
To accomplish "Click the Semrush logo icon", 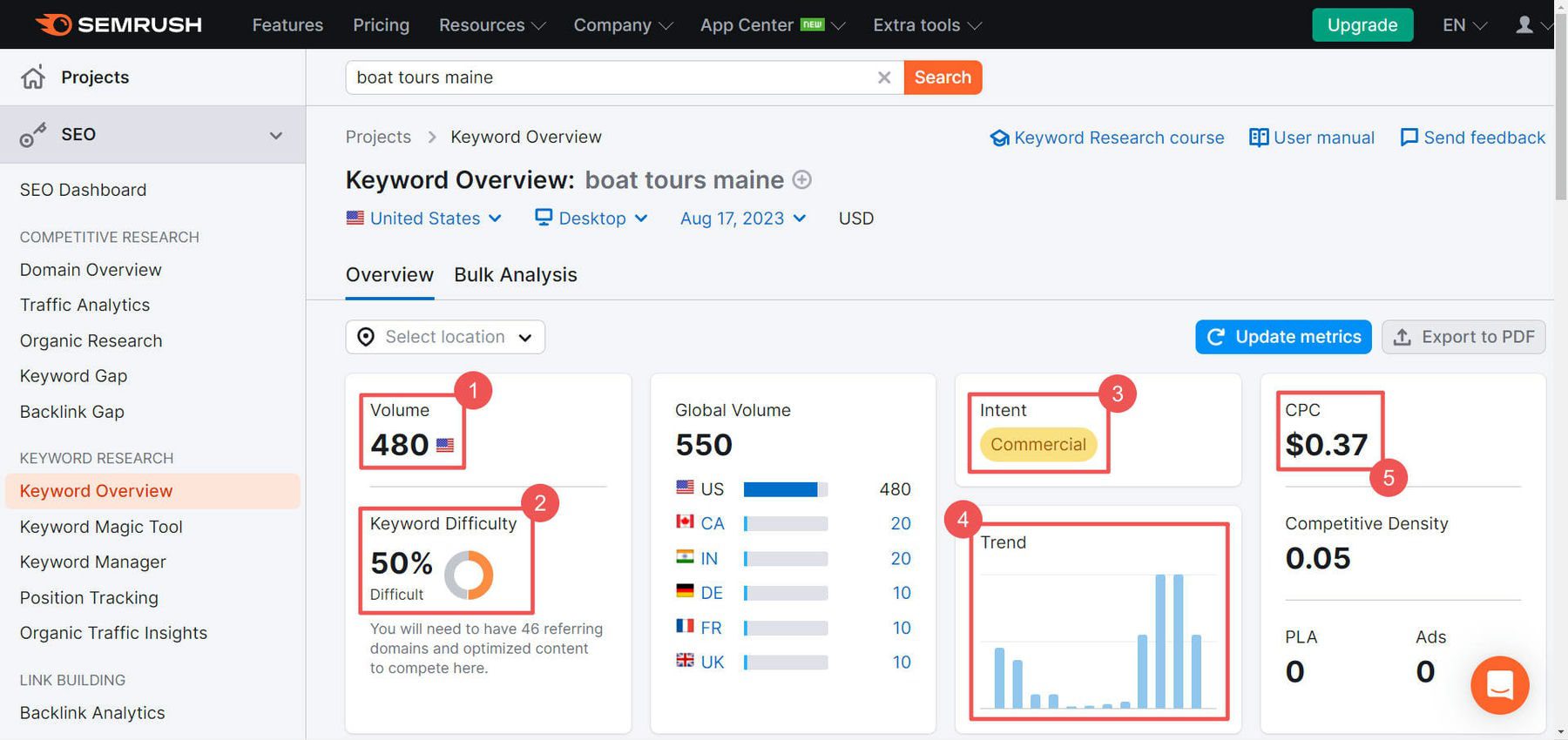I will (x=54, y=24).
